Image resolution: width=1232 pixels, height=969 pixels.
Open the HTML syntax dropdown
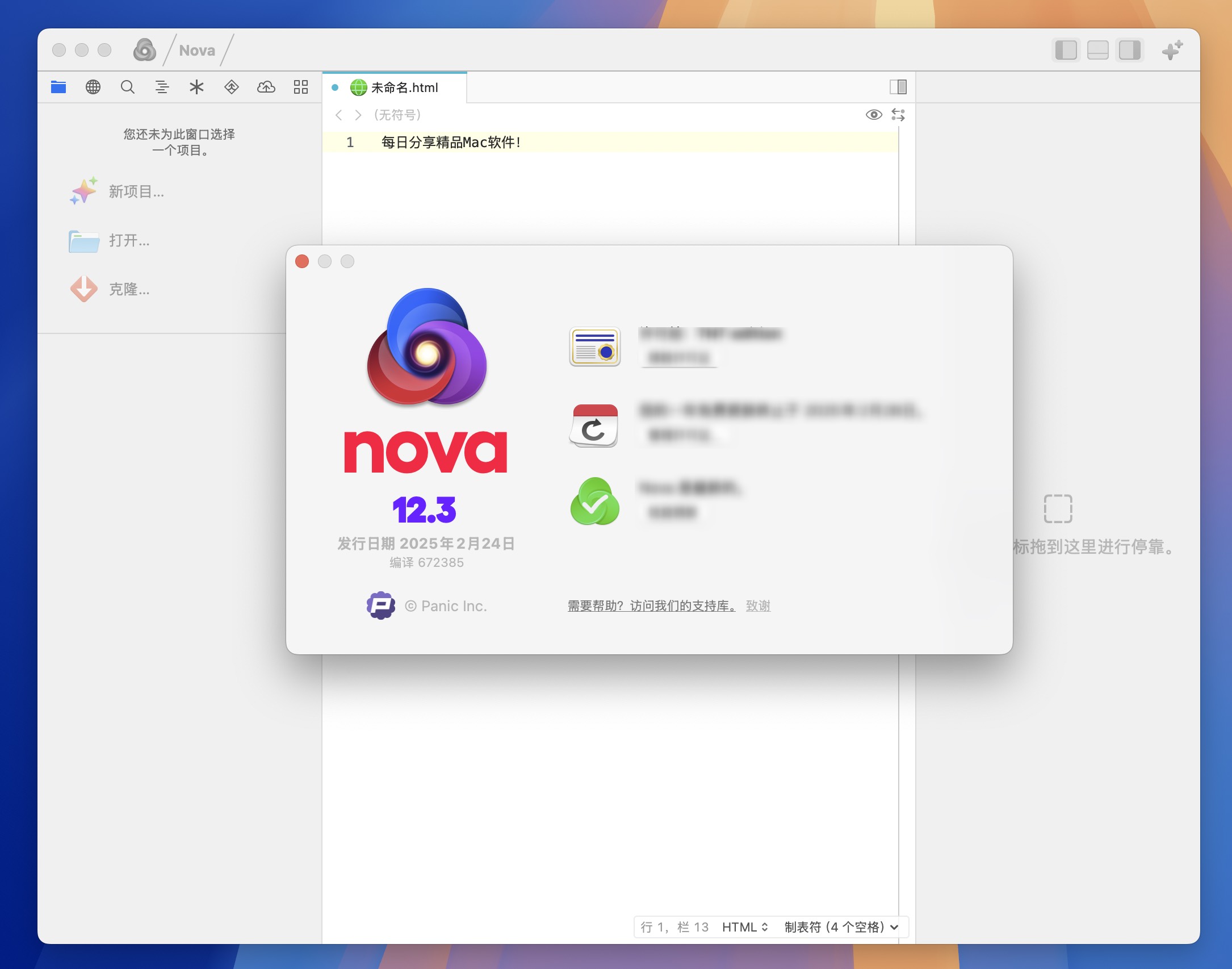745,927
